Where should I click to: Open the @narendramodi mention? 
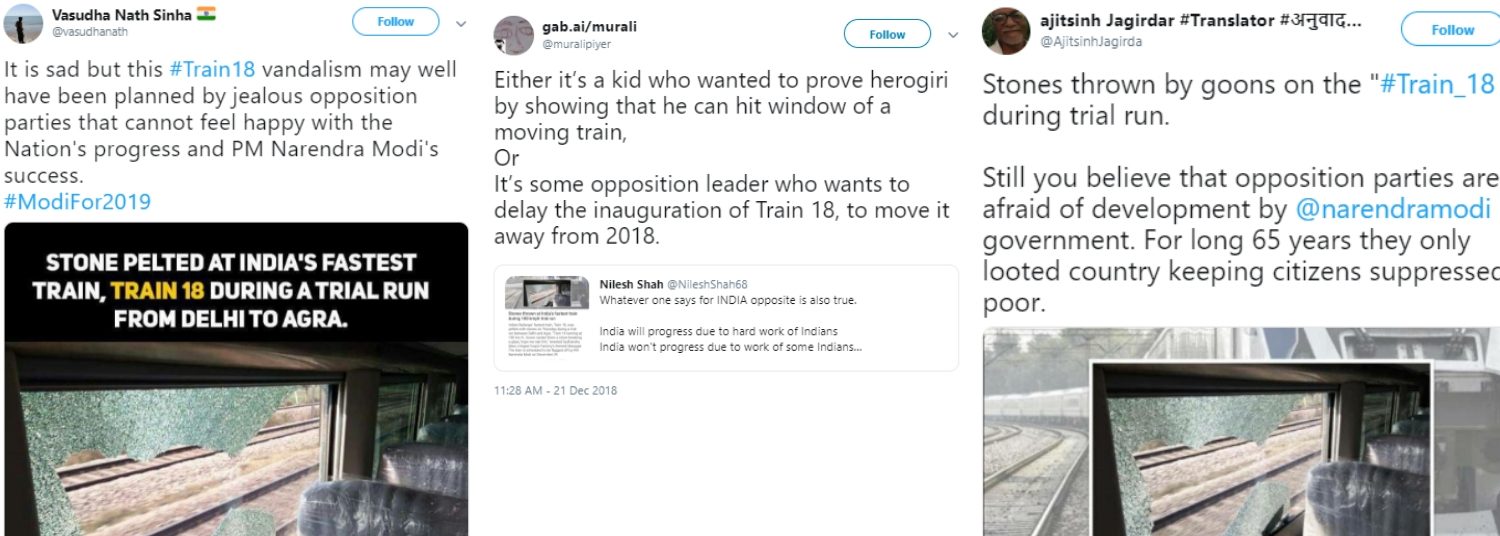click(1393, 209)
